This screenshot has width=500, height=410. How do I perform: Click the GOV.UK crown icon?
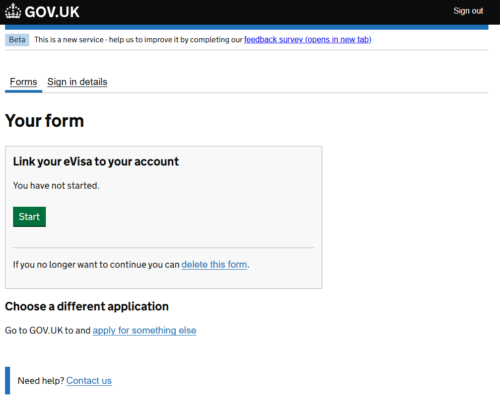(x=13, y=11)
